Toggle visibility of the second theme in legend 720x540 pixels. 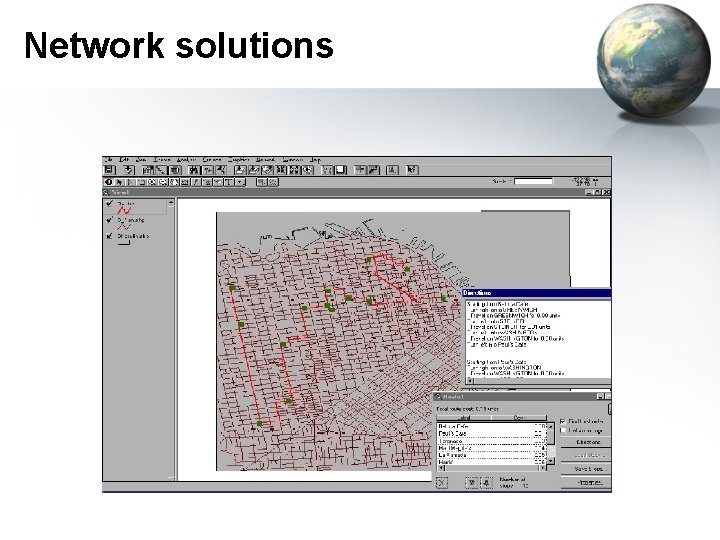point(109,220)
